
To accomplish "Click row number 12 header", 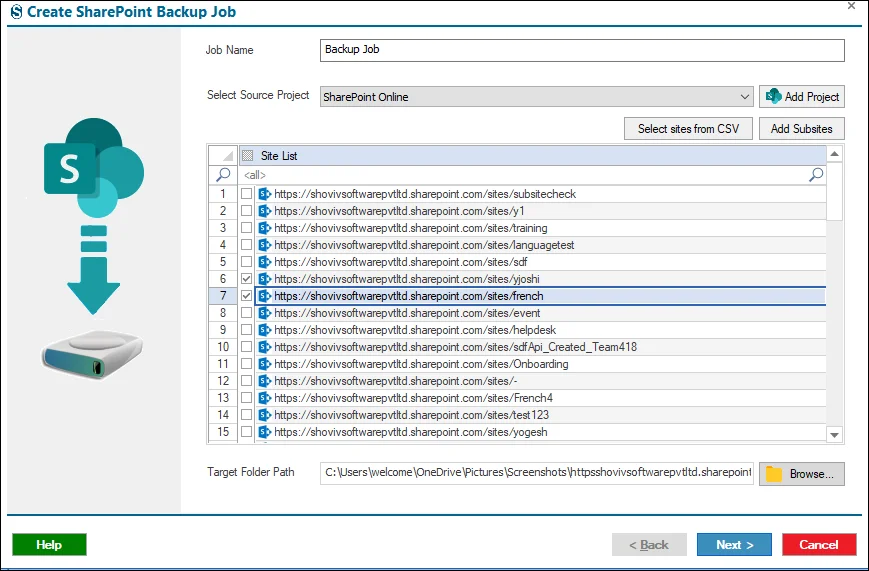I will click(x=223, y=381).
